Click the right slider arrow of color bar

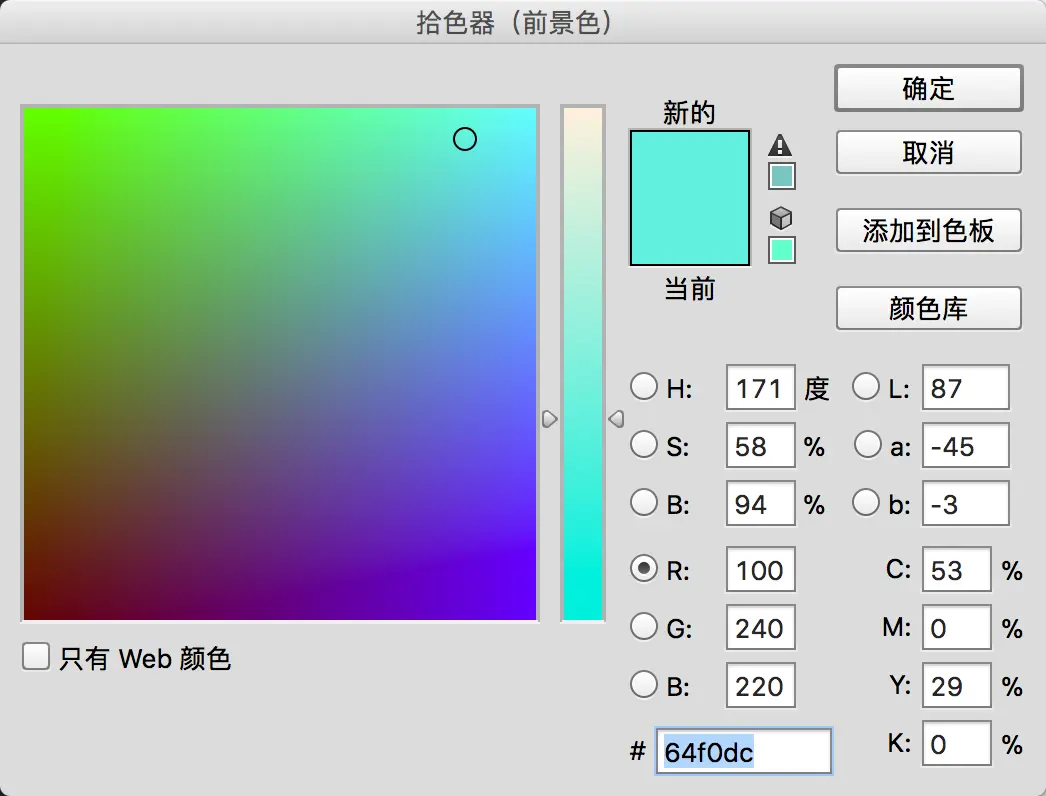point(616,419)
